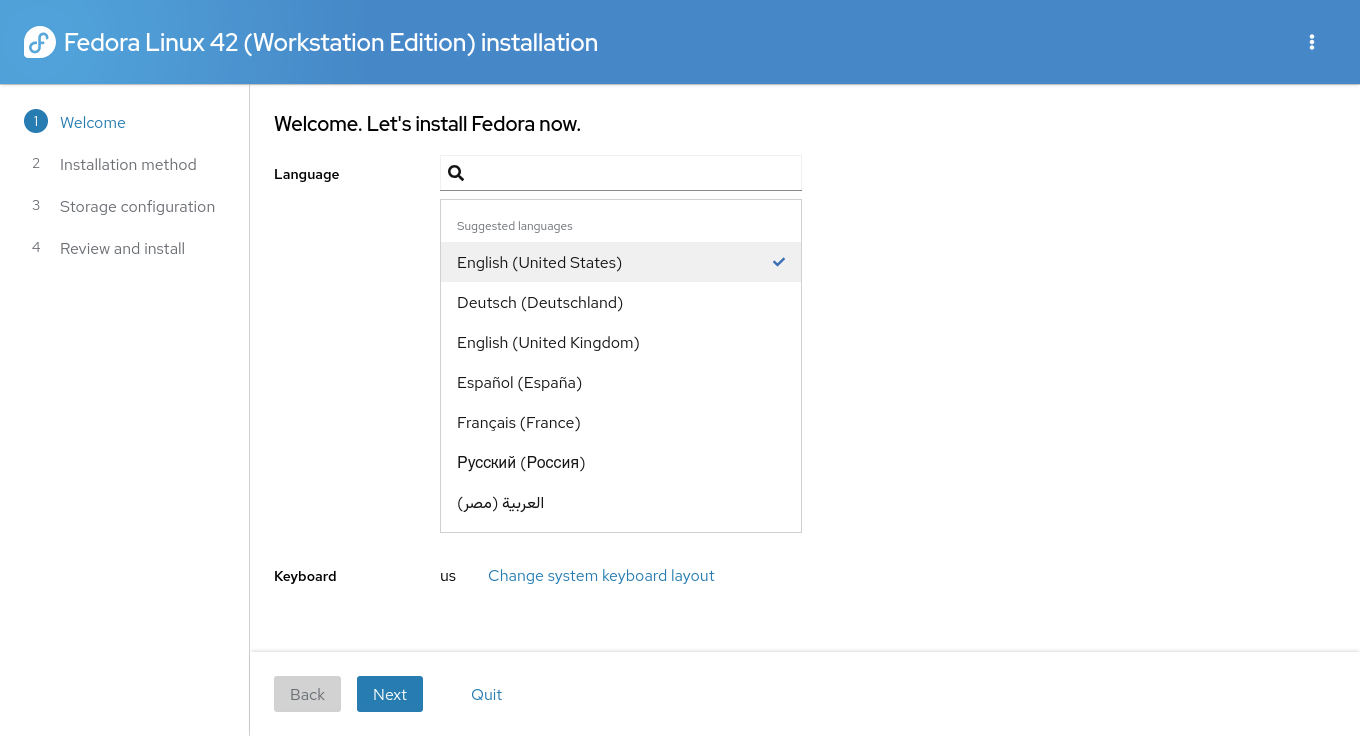Select Deutsch (Deutschland) language
The width and height of the screenshot is (1360, 736).
coord(621,302)
